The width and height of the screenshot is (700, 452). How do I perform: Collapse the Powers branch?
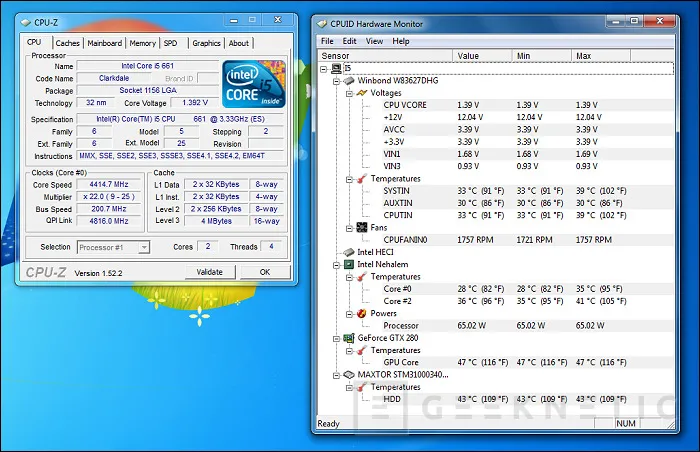coord(350,314)
